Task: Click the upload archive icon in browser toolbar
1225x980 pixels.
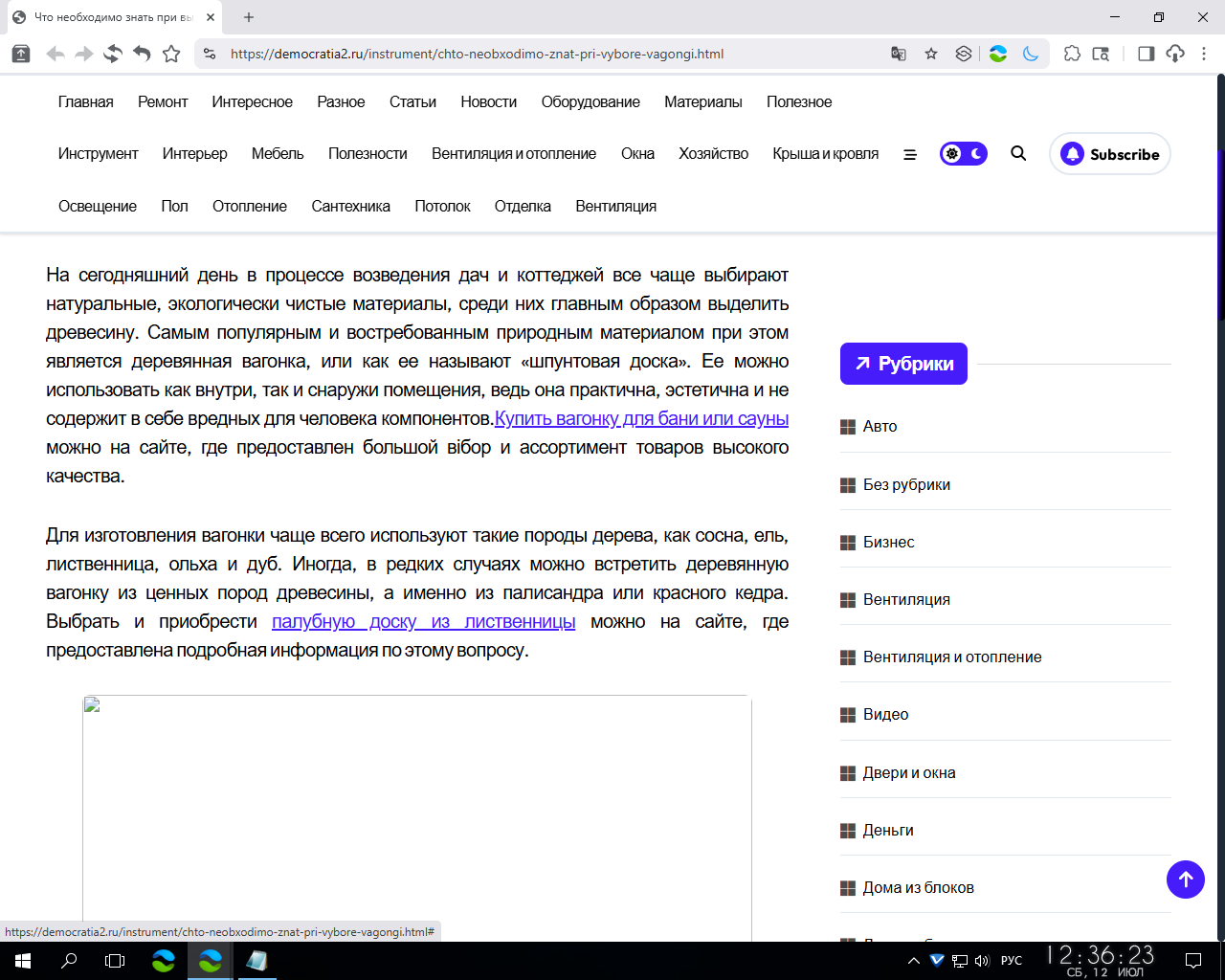Action: [x=21, y=54]
